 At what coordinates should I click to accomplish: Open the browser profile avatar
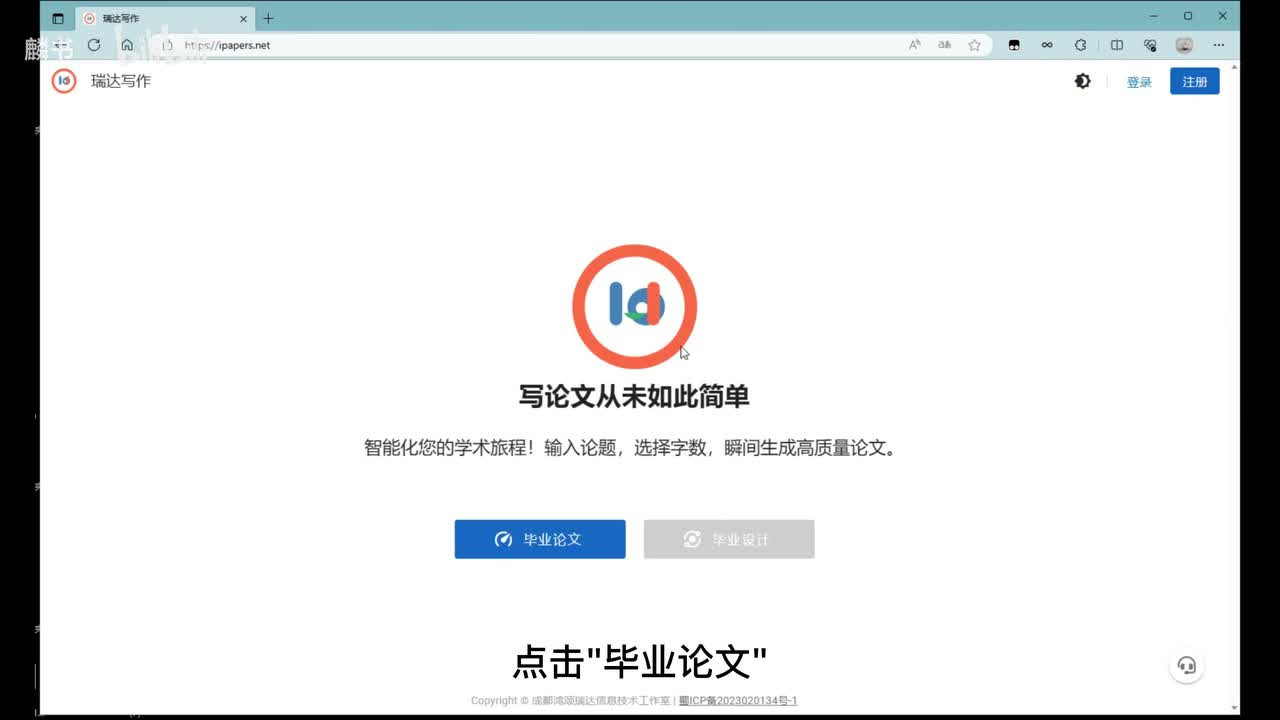1184,45
